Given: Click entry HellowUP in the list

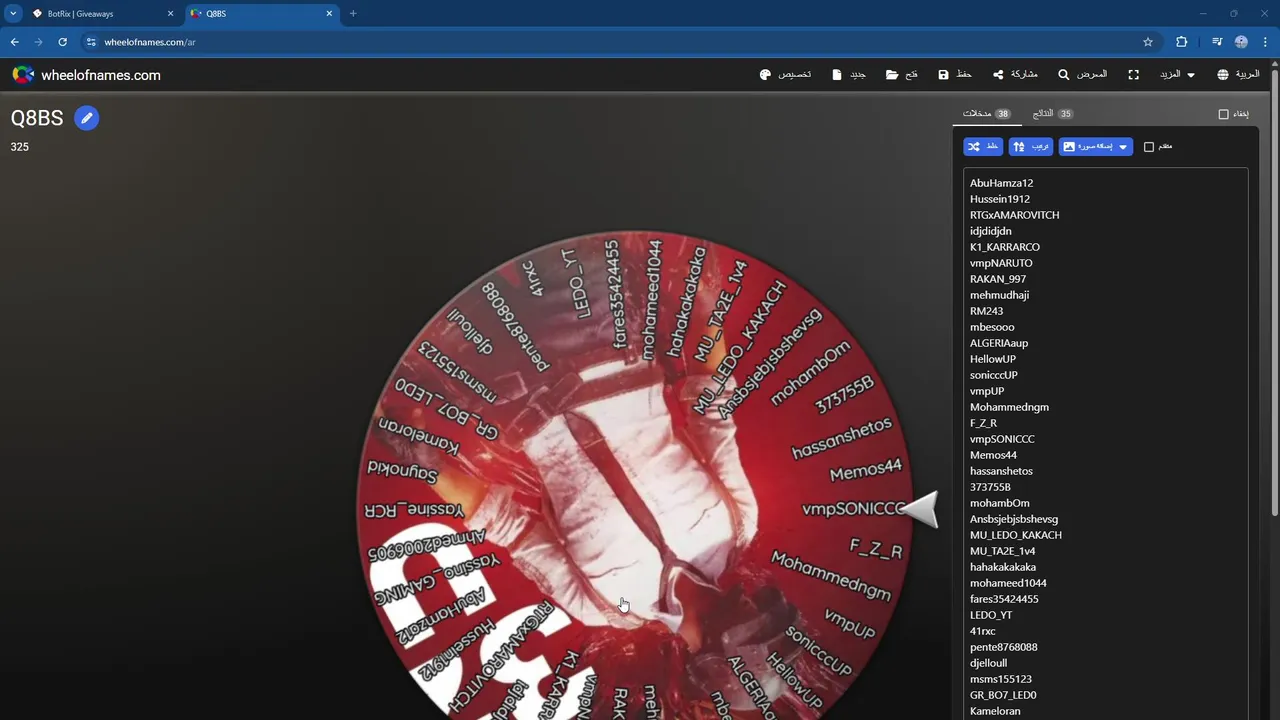Looking at the screenshot, I should pos(993,359).
